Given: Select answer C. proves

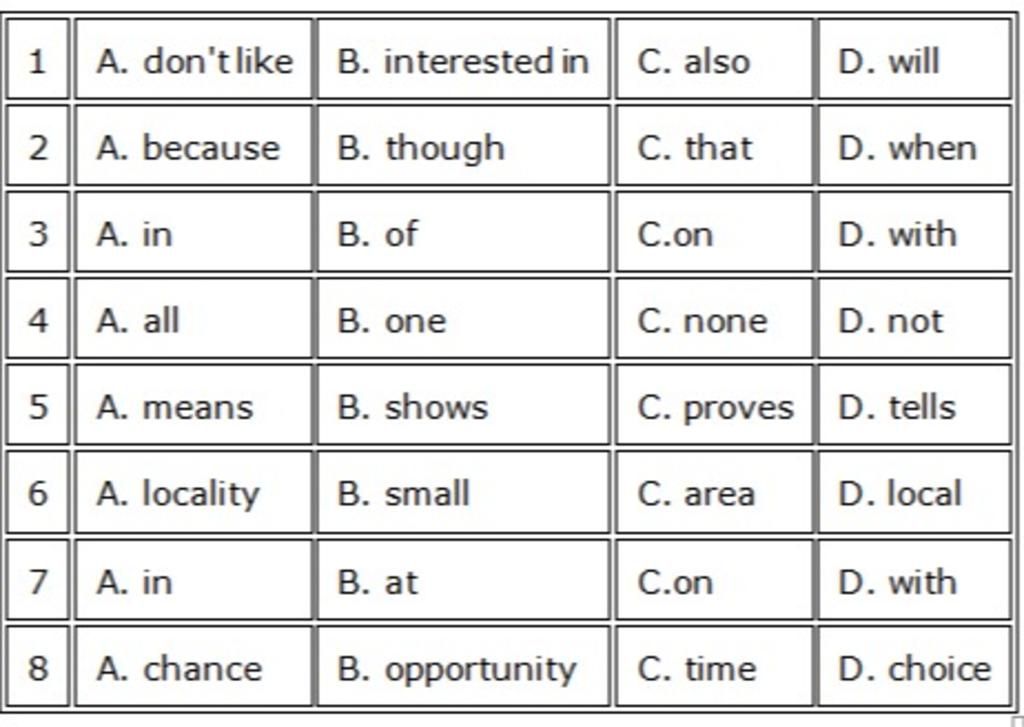Looking at the screenshot, I should coord(715,407).
